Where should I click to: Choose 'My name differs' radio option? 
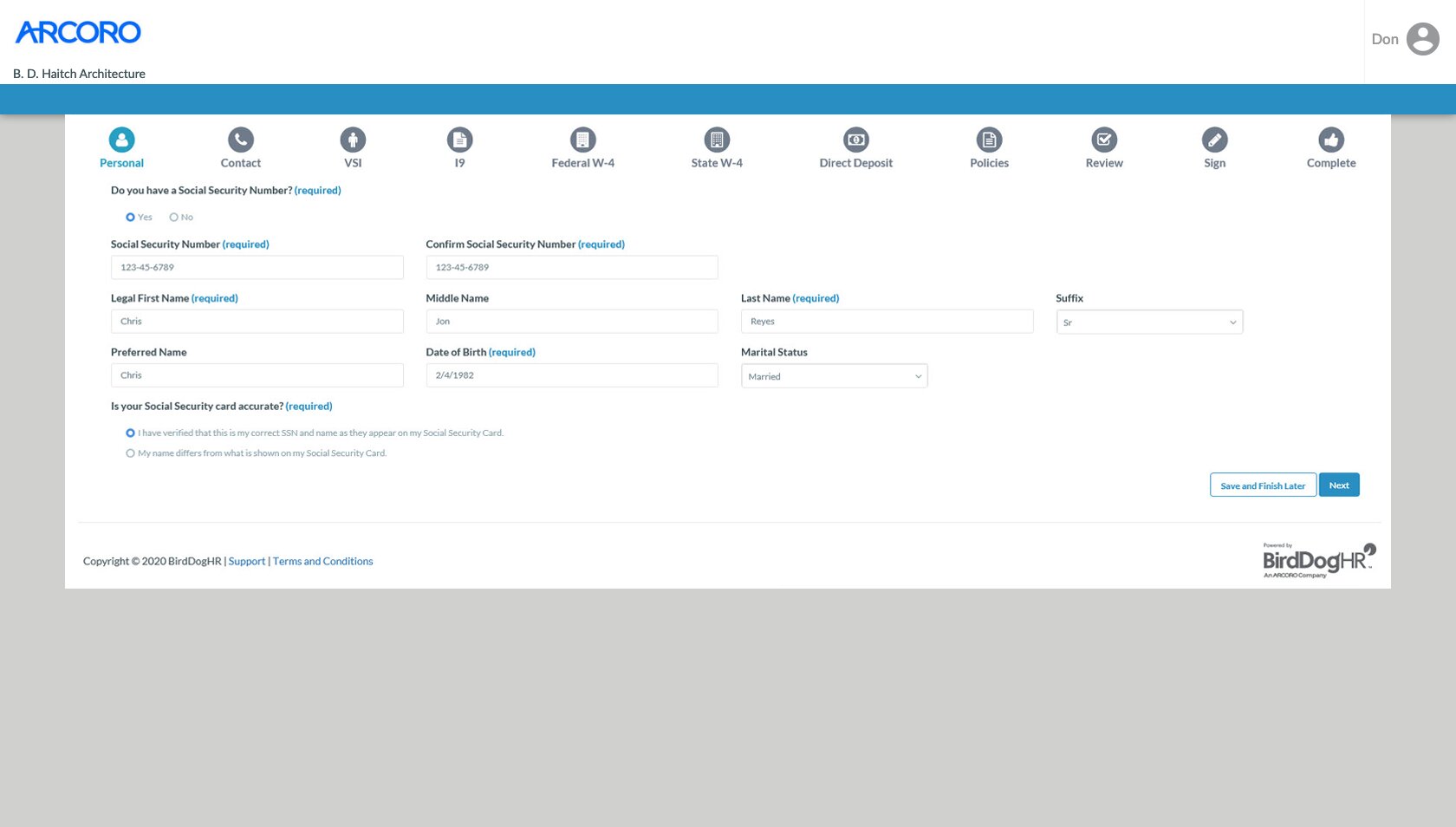pyautogui.click(x=131, y=453)
